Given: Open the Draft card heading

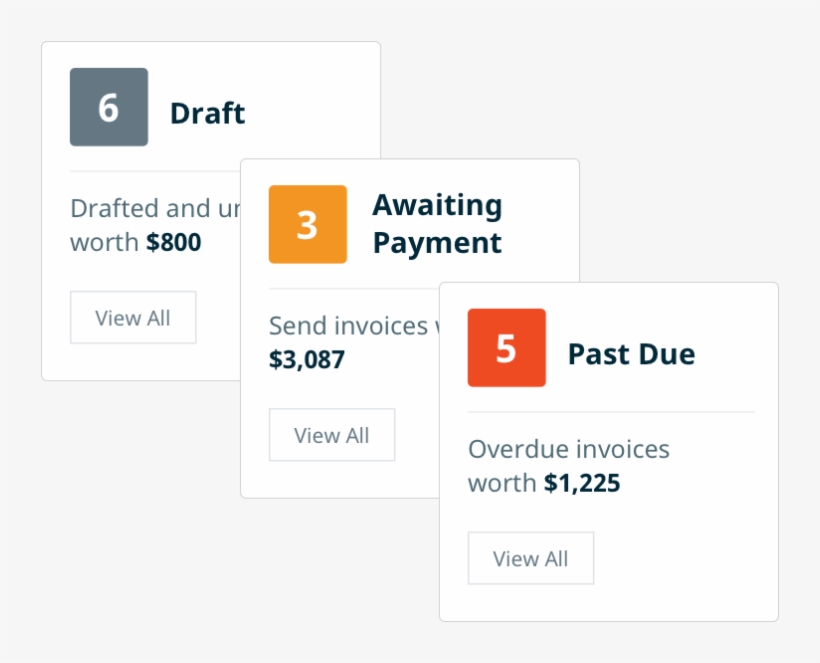Looking at the screenshot, I should pos(208,112).
